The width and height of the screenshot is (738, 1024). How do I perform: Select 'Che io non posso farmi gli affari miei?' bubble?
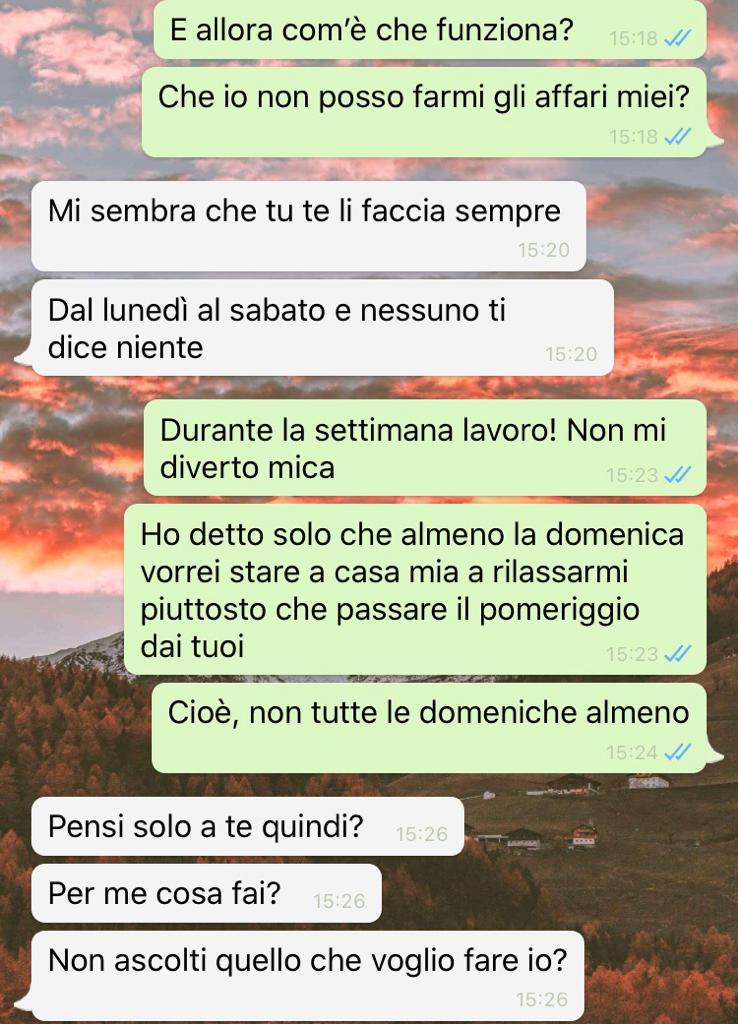coord(425,112)
